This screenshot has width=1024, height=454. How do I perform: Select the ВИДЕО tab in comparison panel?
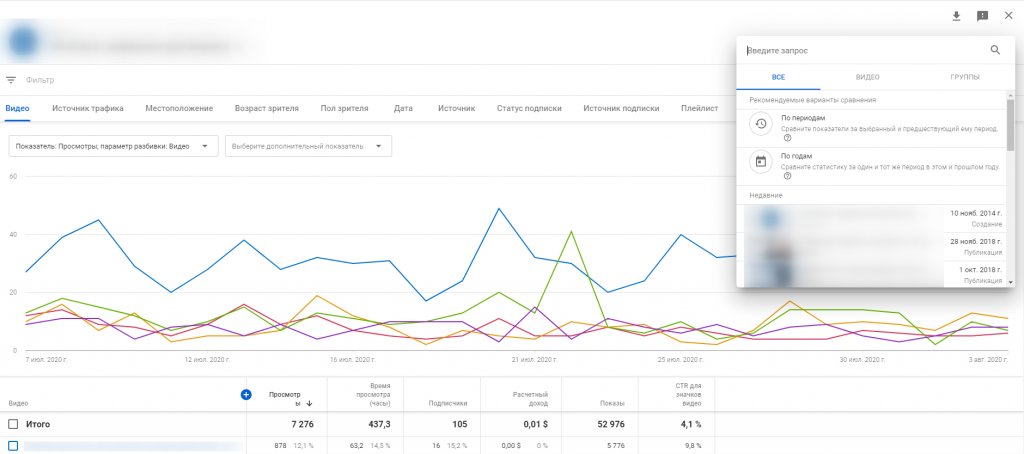click(867, 77)
